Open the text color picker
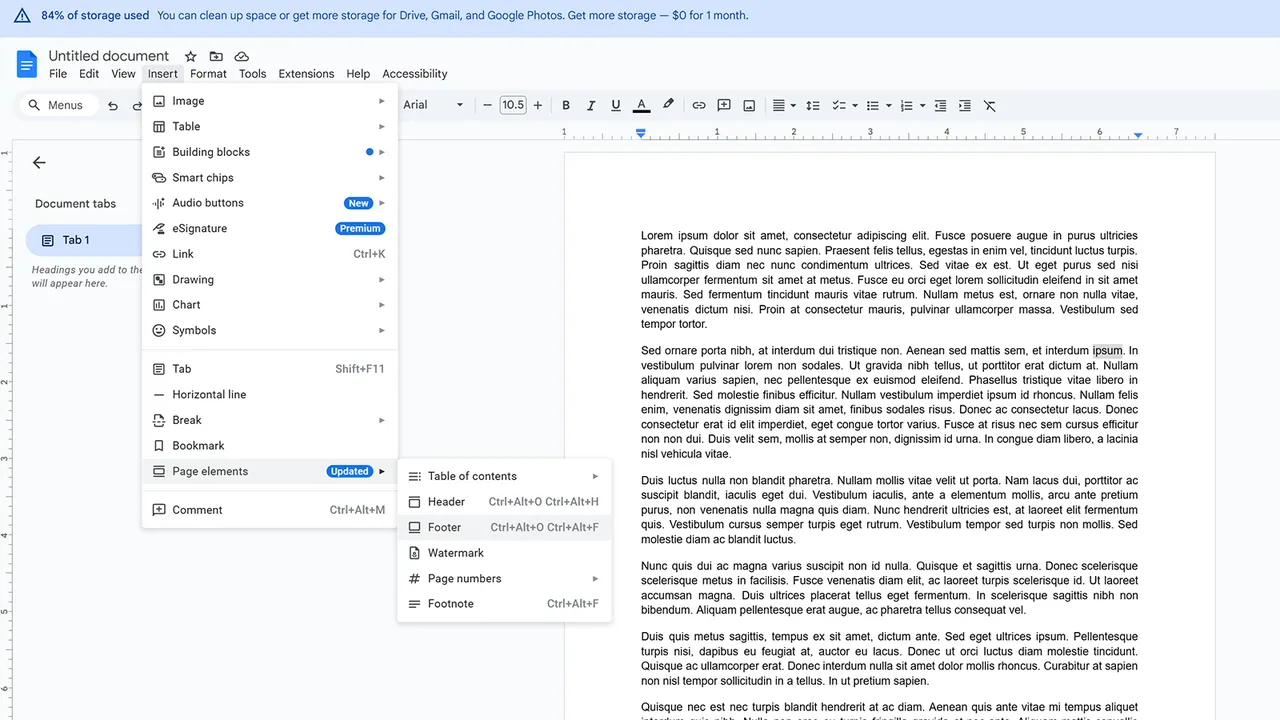 641,105
